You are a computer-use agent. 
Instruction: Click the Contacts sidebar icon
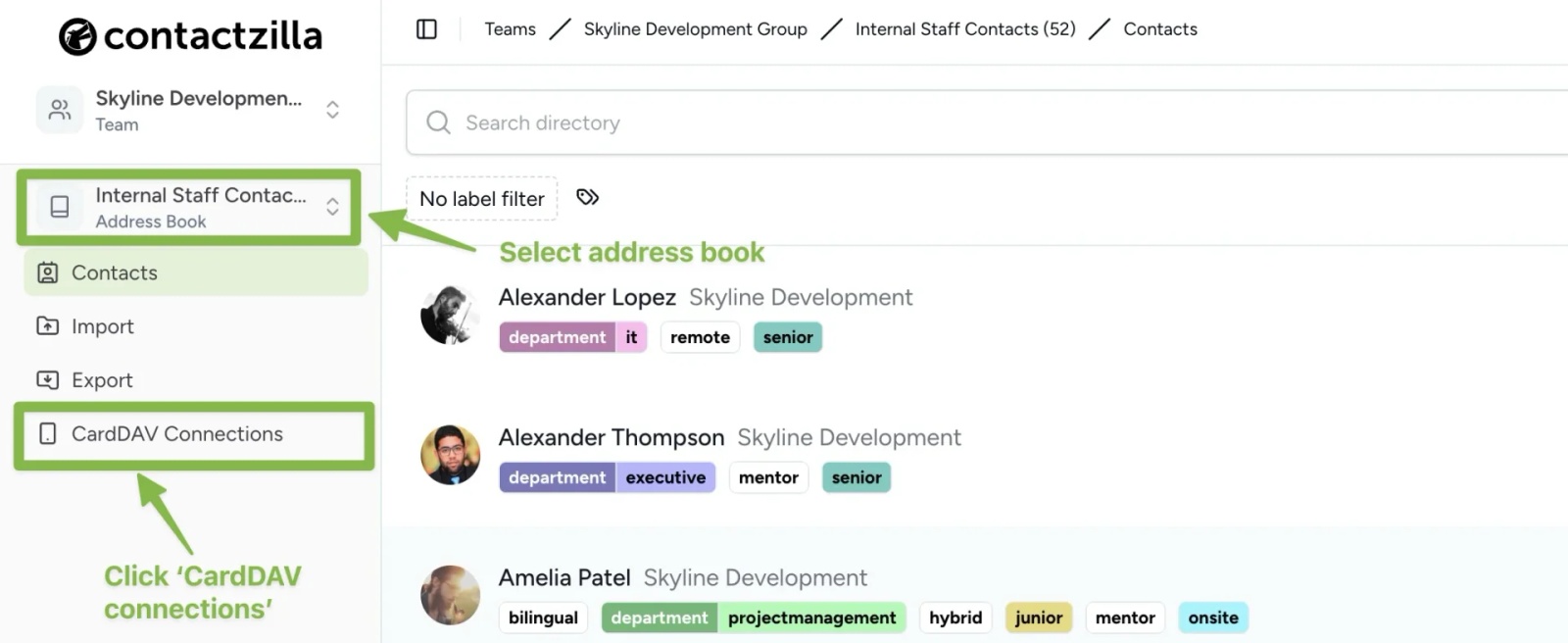tap(47, 272)
